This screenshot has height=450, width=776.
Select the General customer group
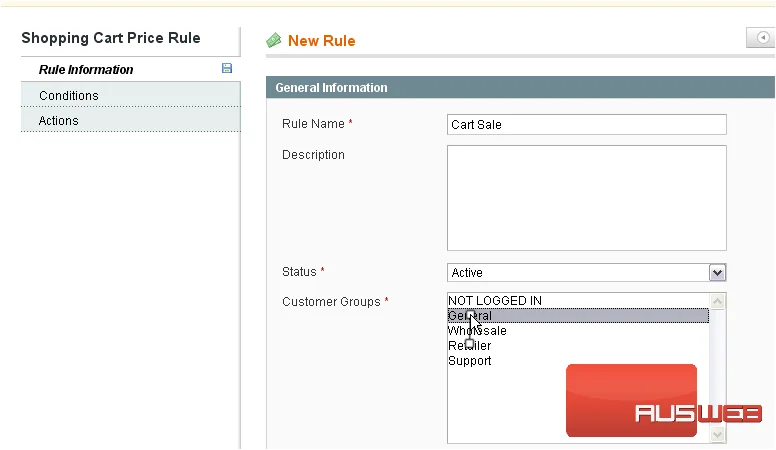(x=578, y=315)
